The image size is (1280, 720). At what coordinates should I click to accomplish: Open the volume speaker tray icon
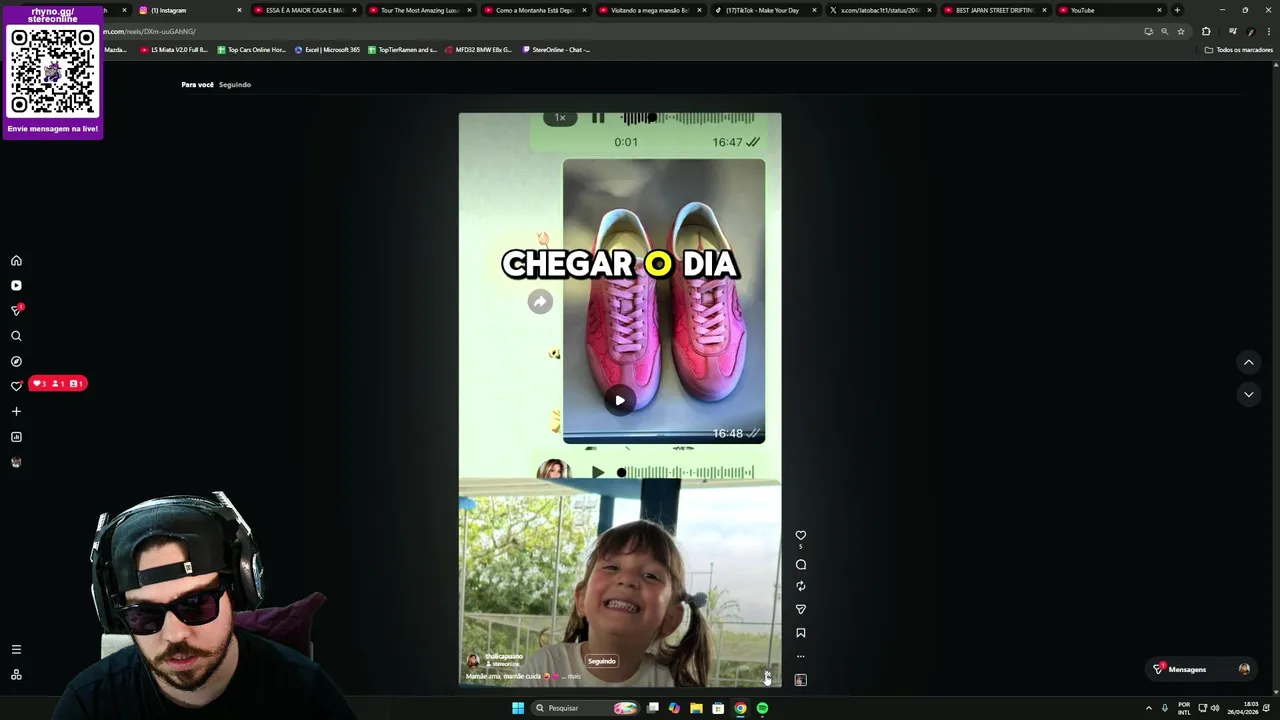pos(1215,708)
